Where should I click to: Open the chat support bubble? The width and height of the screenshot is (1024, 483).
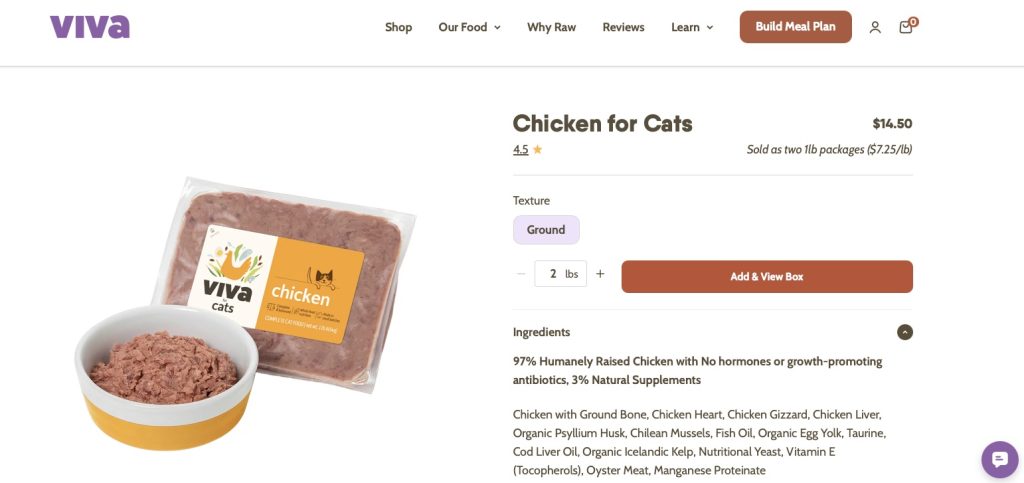click(x=998, y=459)
